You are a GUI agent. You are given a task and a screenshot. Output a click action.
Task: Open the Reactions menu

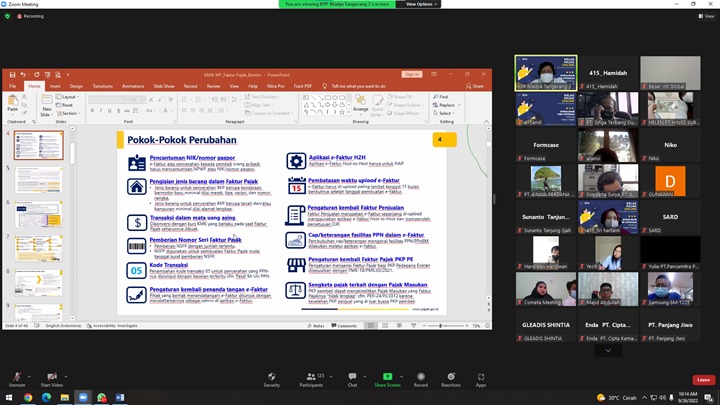451,374
